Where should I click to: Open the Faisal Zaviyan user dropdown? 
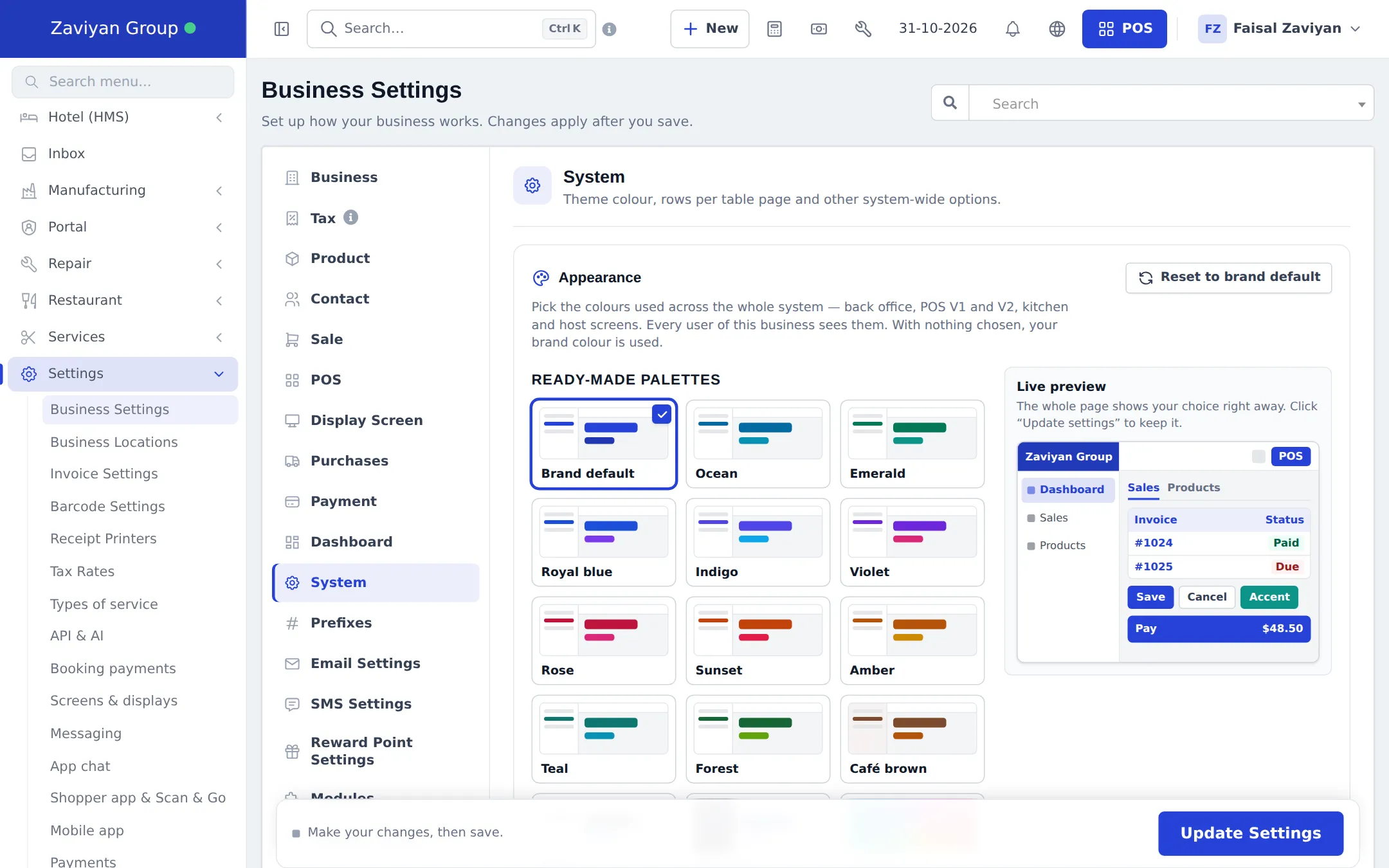(1280, 29)
